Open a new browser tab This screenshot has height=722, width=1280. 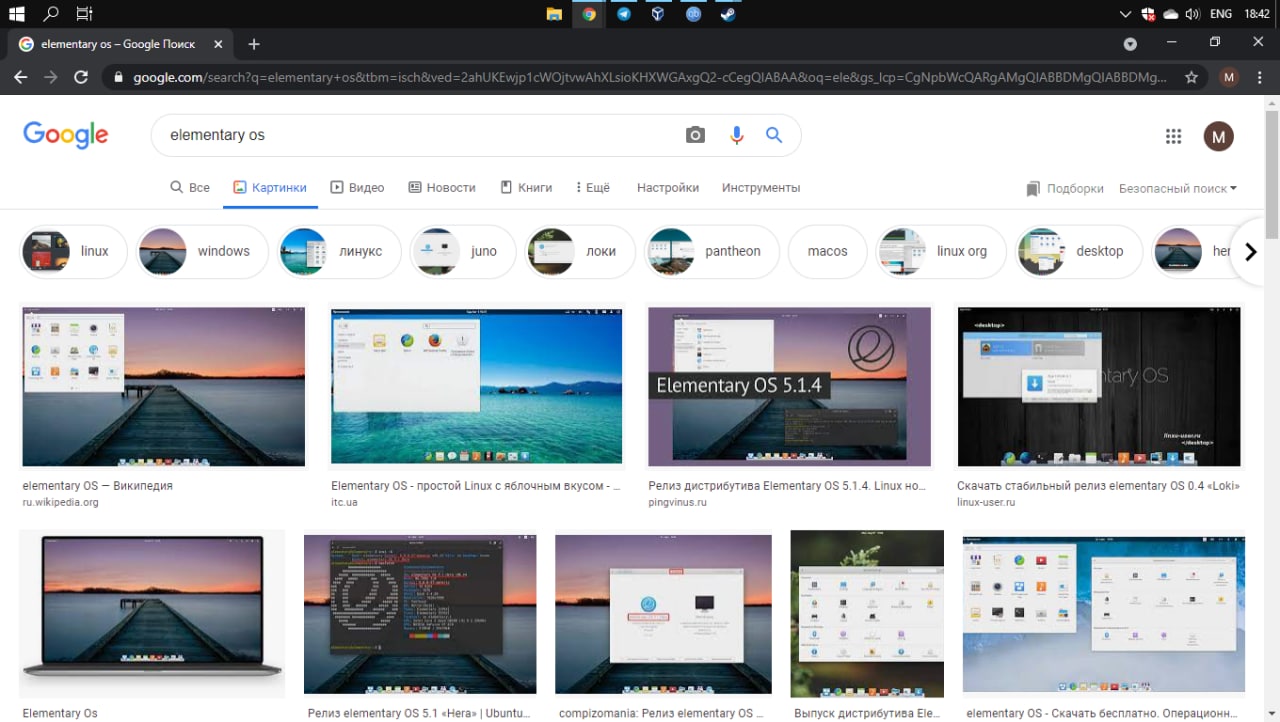[x=254, y=44]
